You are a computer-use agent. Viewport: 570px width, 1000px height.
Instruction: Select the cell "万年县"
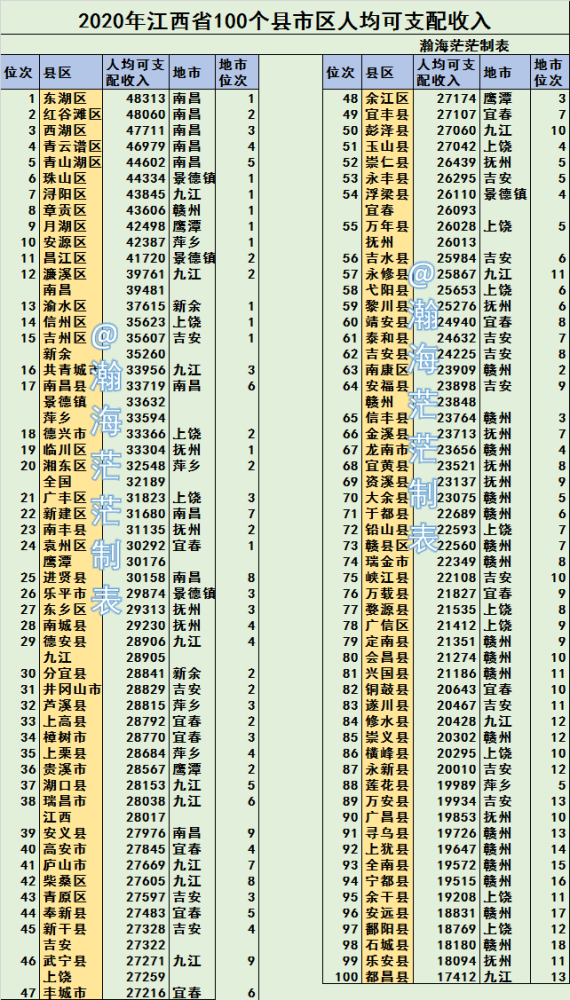pyautogui.click(x=386, y=226)
